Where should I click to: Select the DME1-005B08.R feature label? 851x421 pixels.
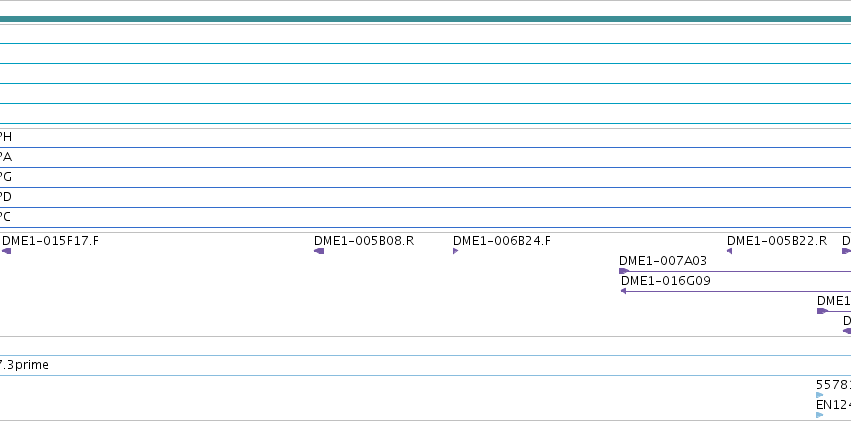pos(364,240)
